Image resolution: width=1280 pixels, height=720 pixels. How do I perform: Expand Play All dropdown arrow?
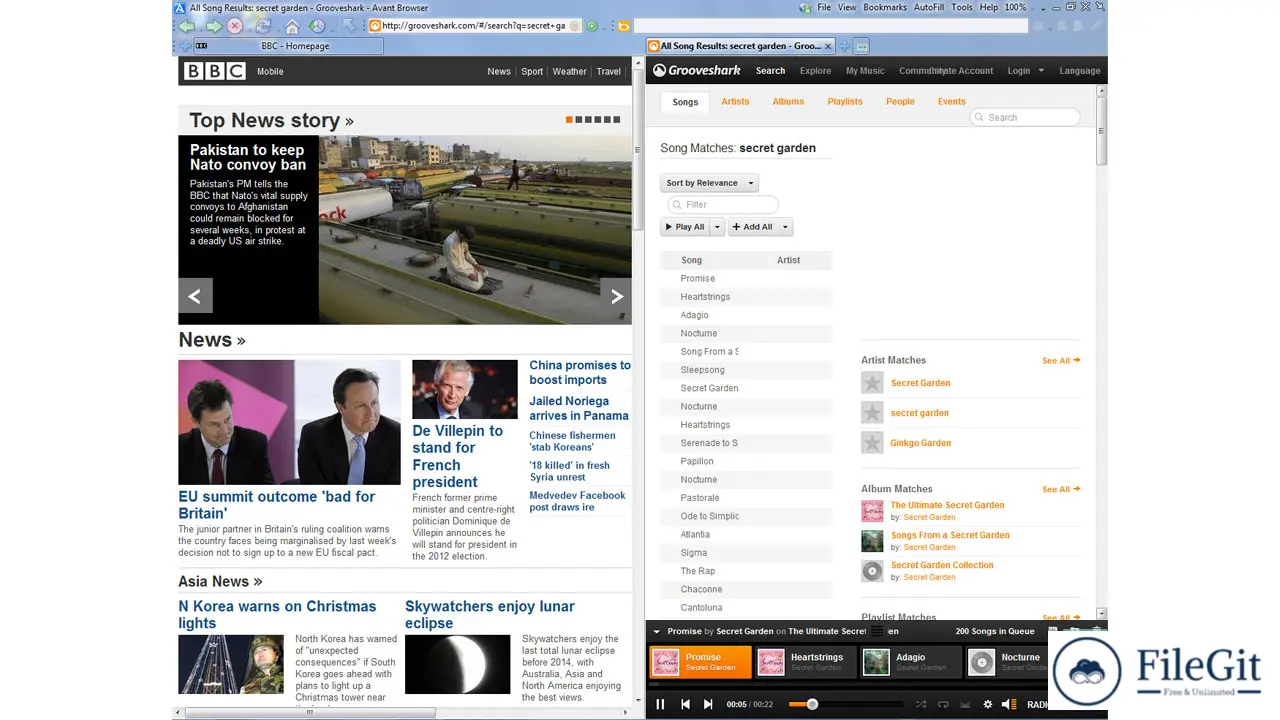tap(717, 227)
